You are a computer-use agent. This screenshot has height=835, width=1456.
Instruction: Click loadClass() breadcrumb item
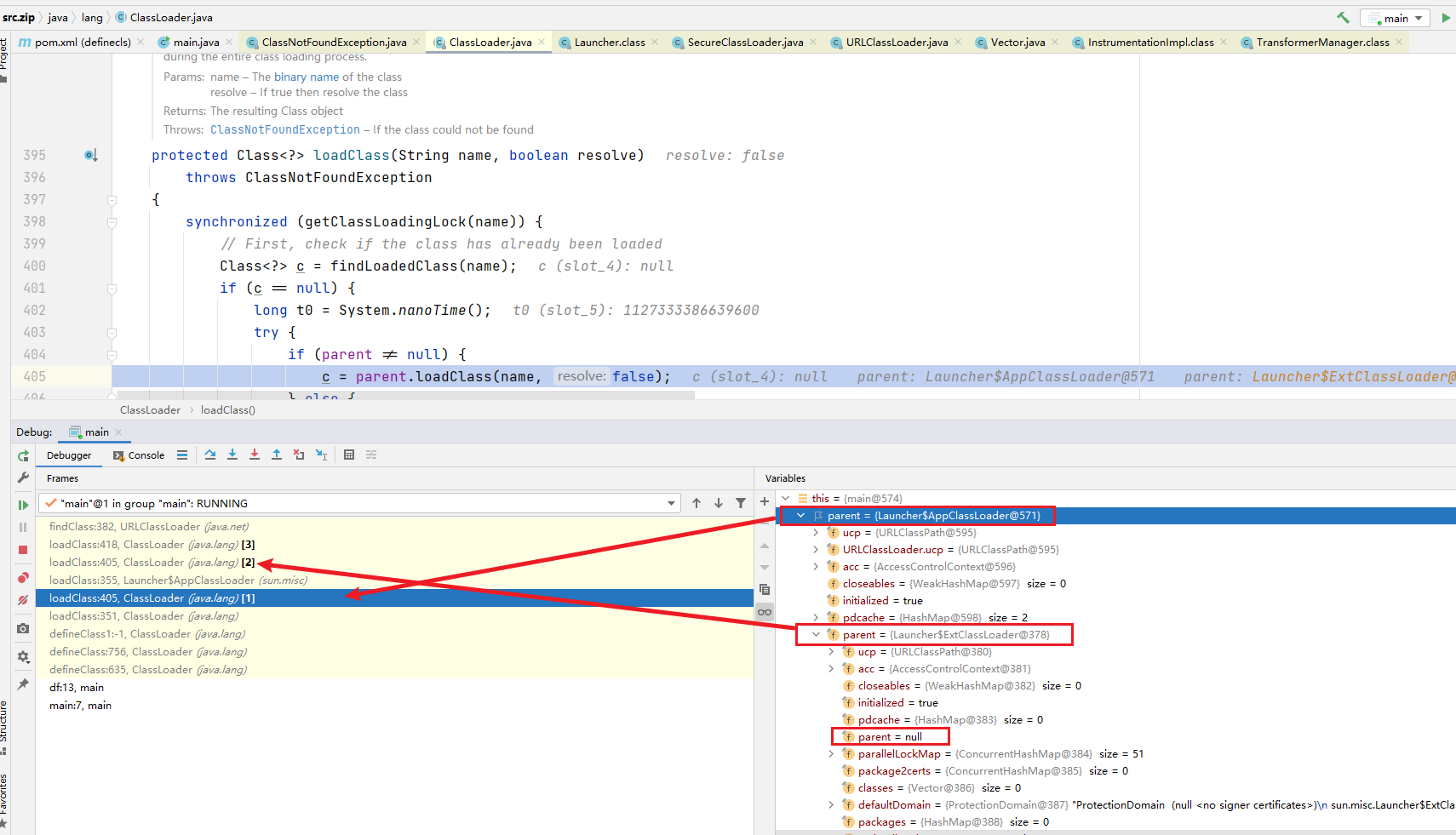click(227, 410)
